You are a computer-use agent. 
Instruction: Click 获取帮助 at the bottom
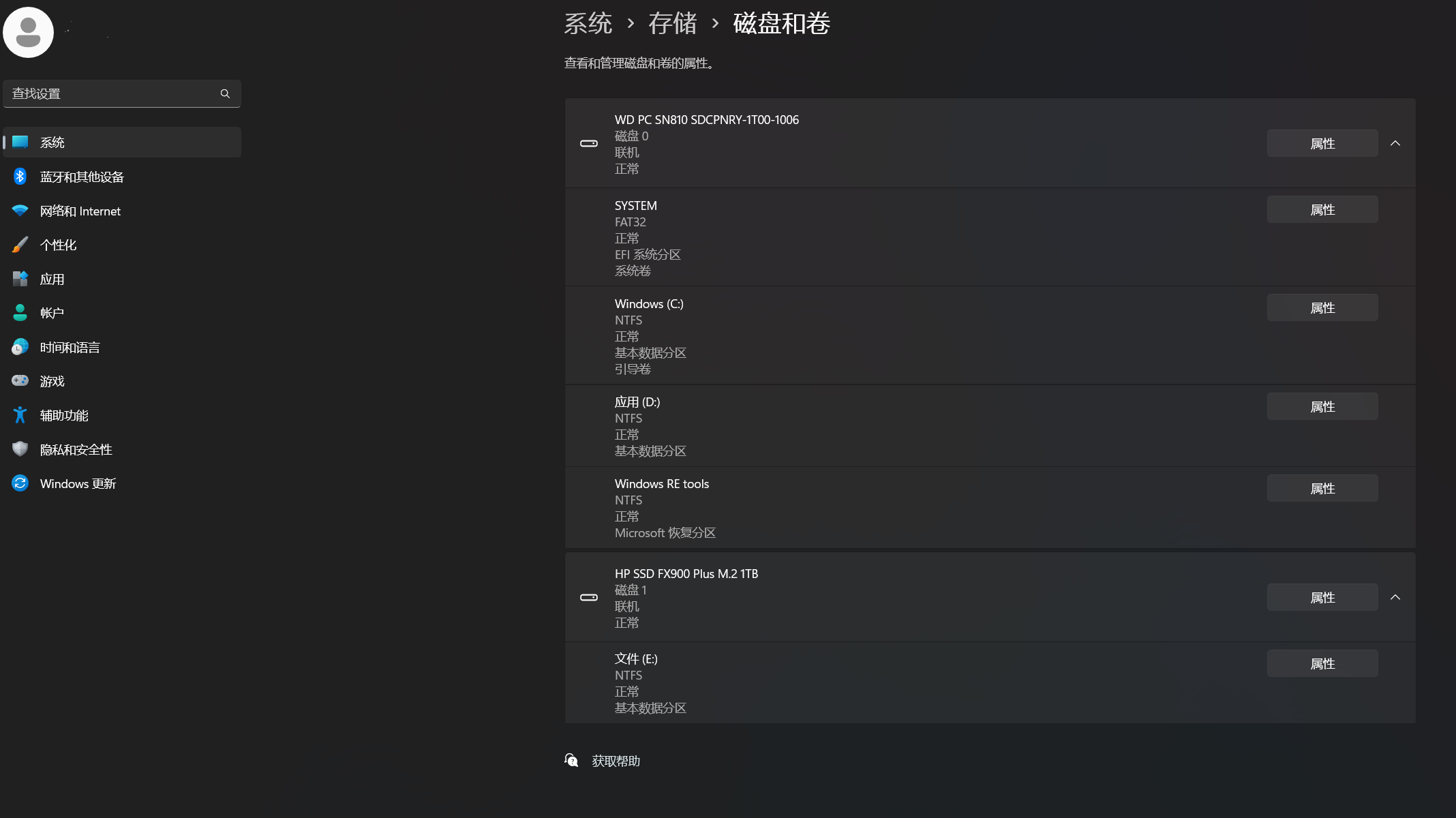coord(615,761)
